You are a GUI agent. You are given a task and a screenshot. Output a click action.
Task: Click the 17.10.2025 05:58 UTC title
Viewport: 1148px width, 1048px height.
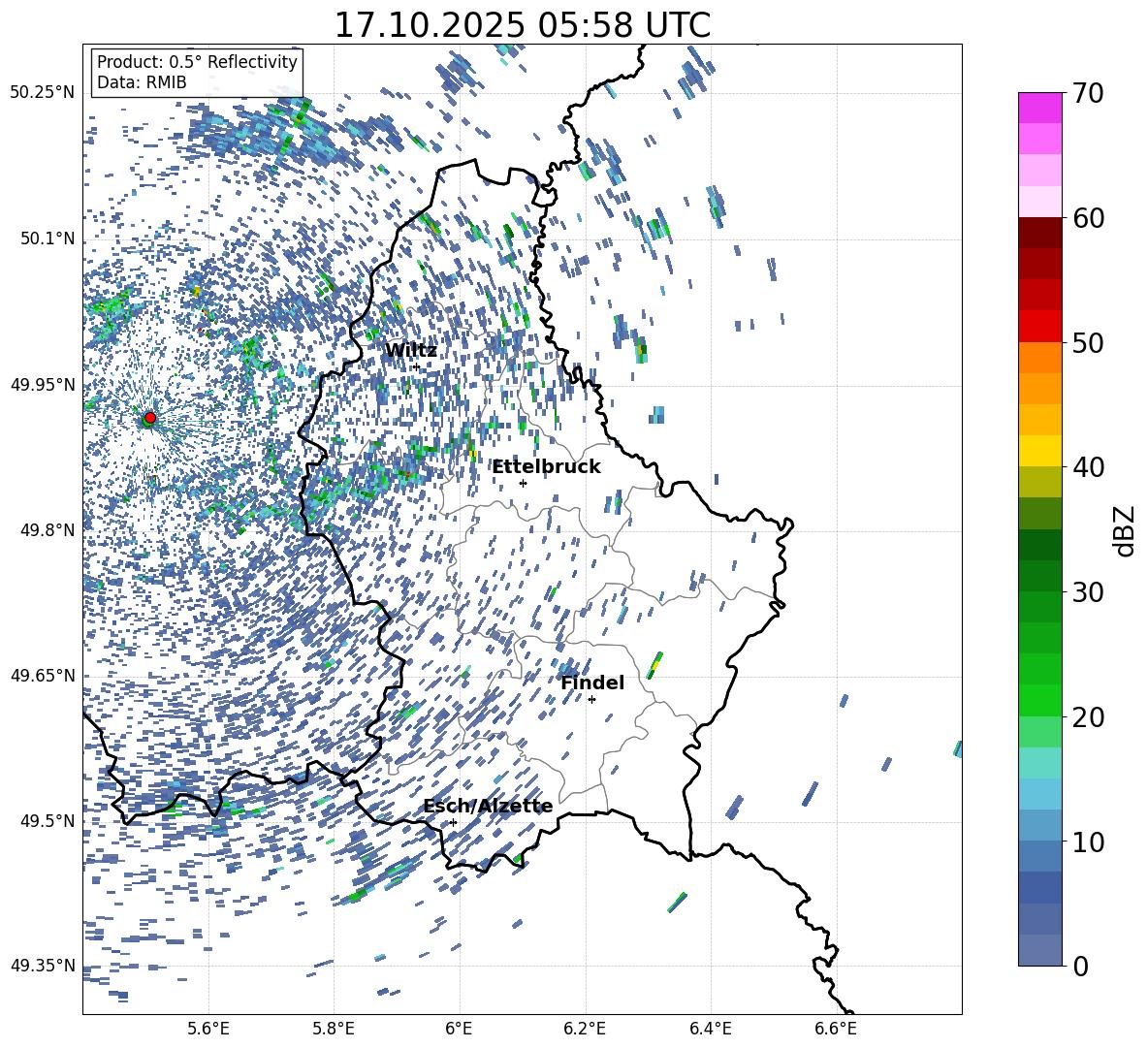point(522,25)
